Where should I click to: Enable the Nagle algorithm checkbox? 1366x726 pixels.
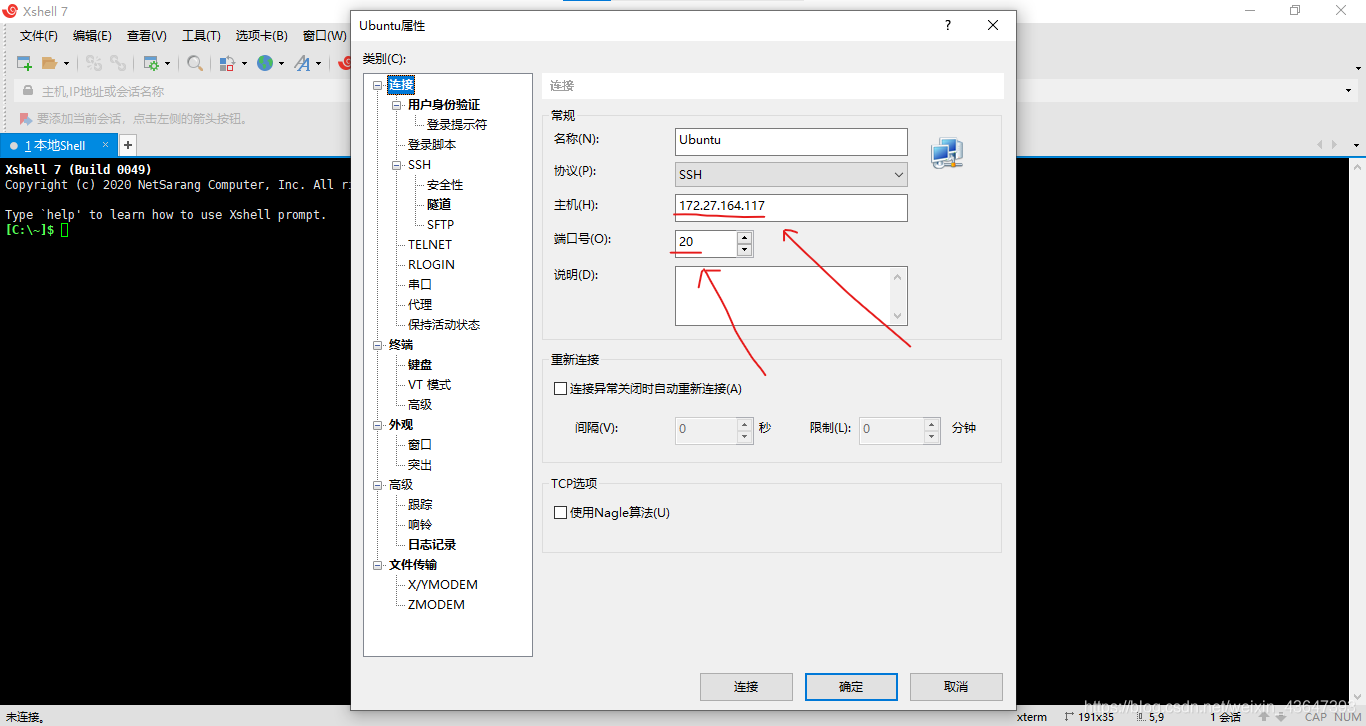tap(560, 512)
